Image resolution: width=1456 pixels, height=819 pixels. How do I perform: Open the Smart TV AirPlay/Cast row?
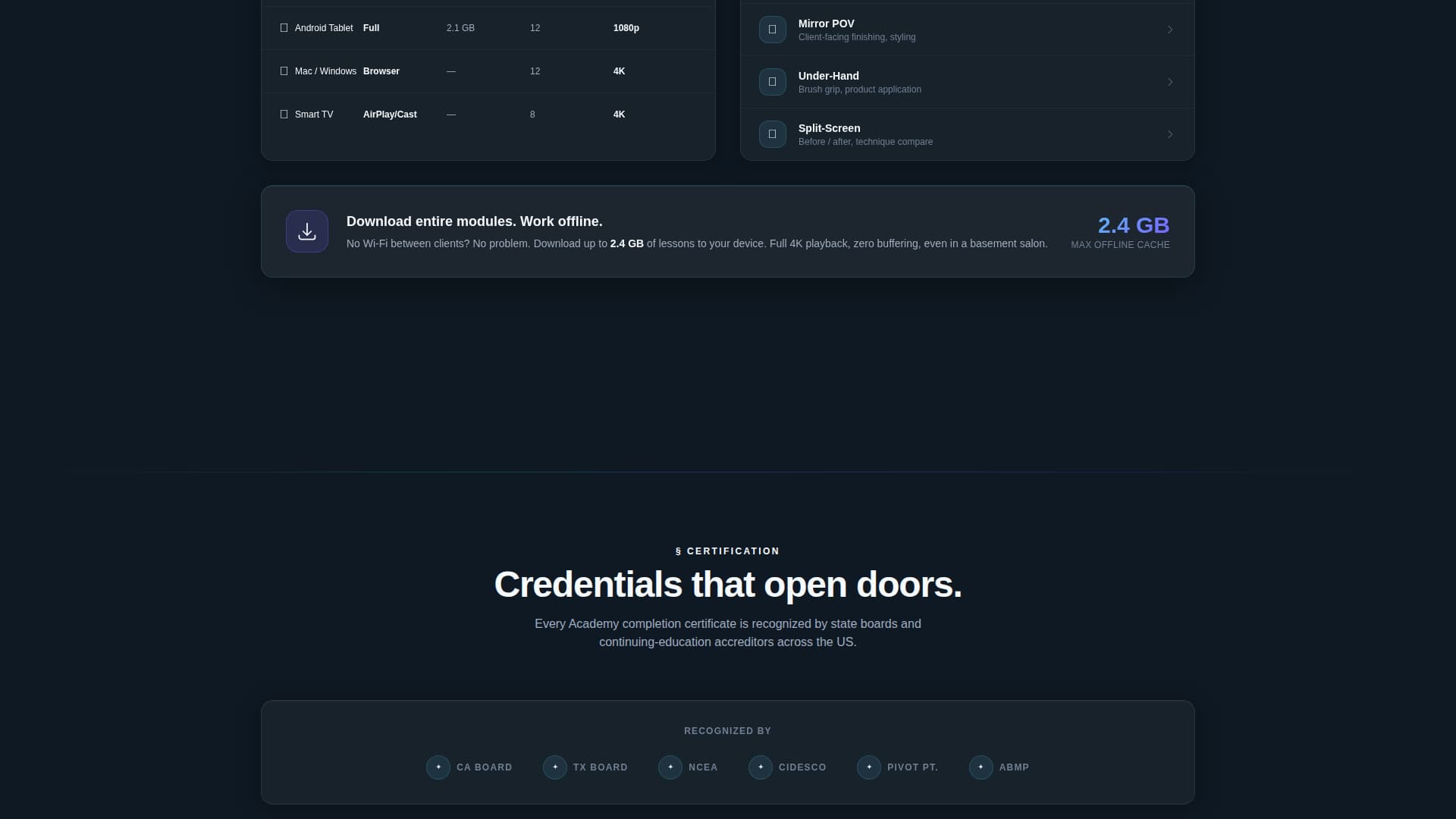pyautogui.click(x=488, y=115)
